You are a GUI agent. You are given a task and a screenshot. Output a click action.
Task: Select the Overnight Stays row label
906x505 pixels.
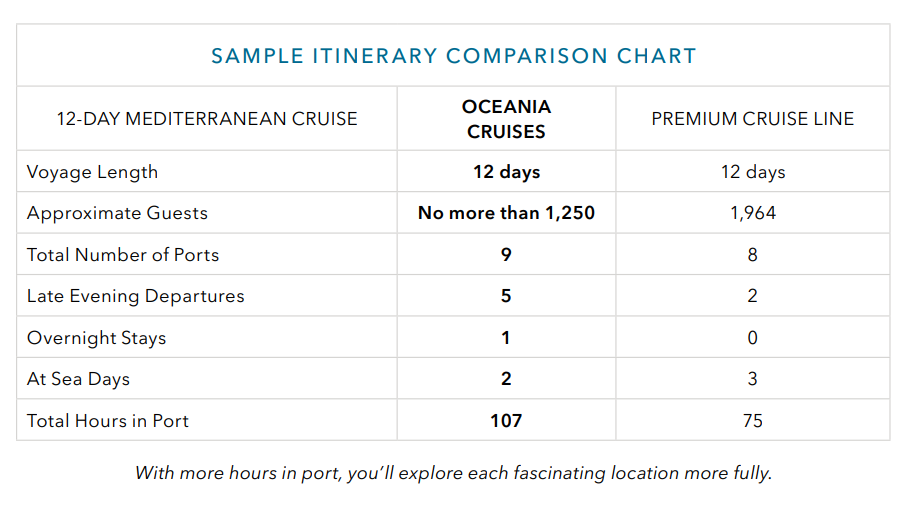tap(96, 338)
